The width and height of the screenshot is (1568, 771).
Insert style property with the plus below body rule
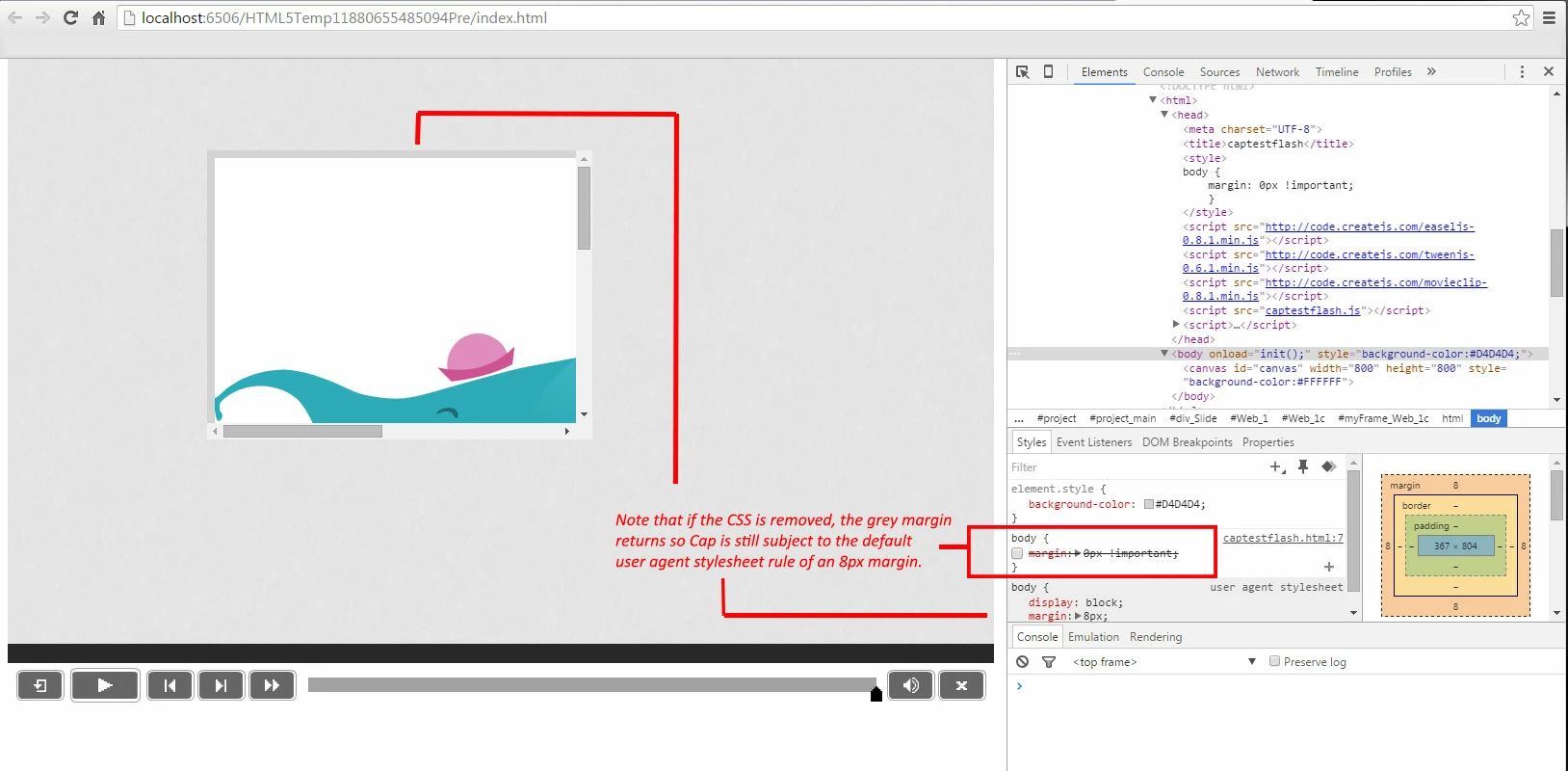pyautogui.click(x=1329, y=567)
